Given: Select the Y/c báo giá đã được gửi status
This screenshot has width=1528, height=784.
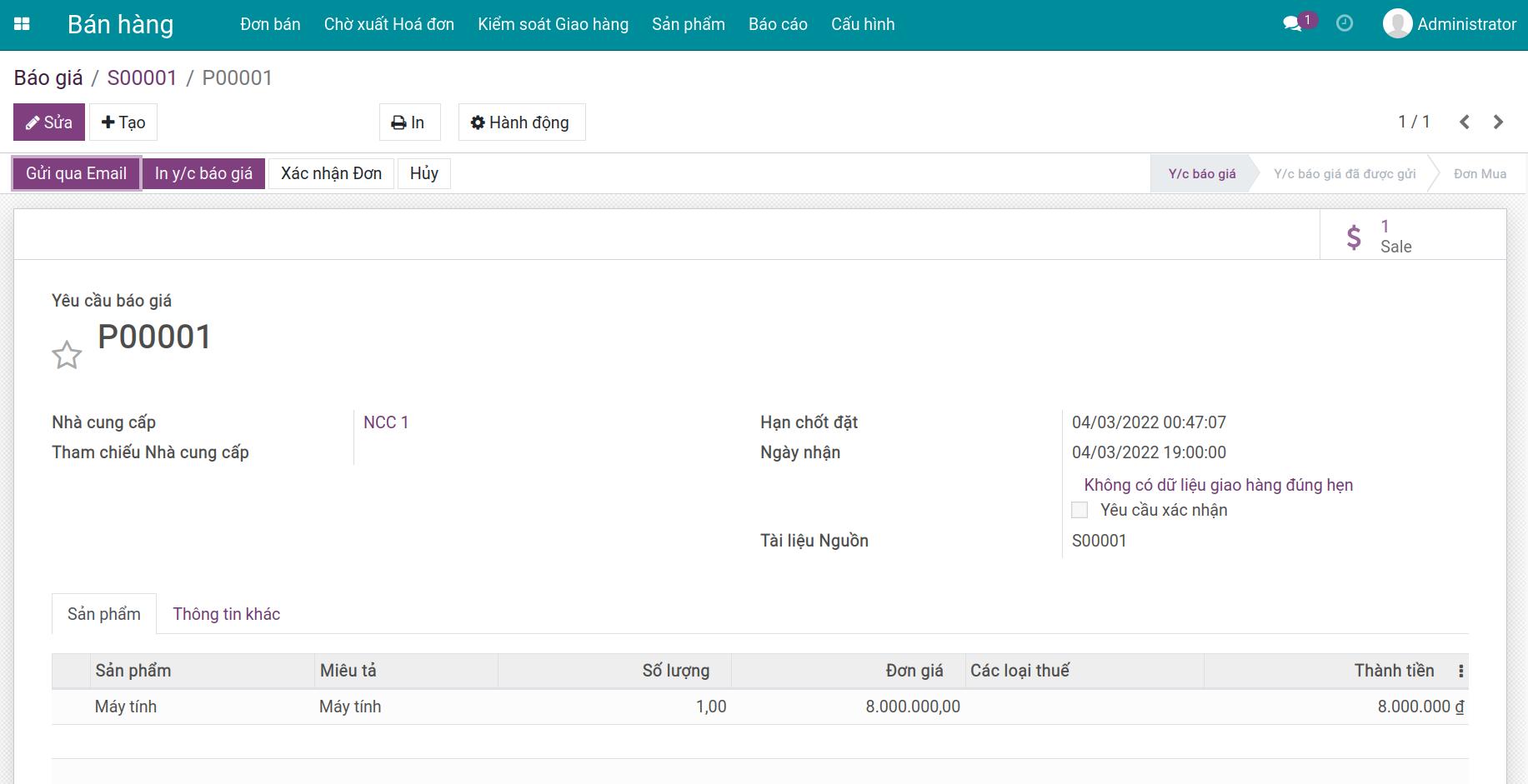Looking at the screenshot, I should coord(1344,174).
